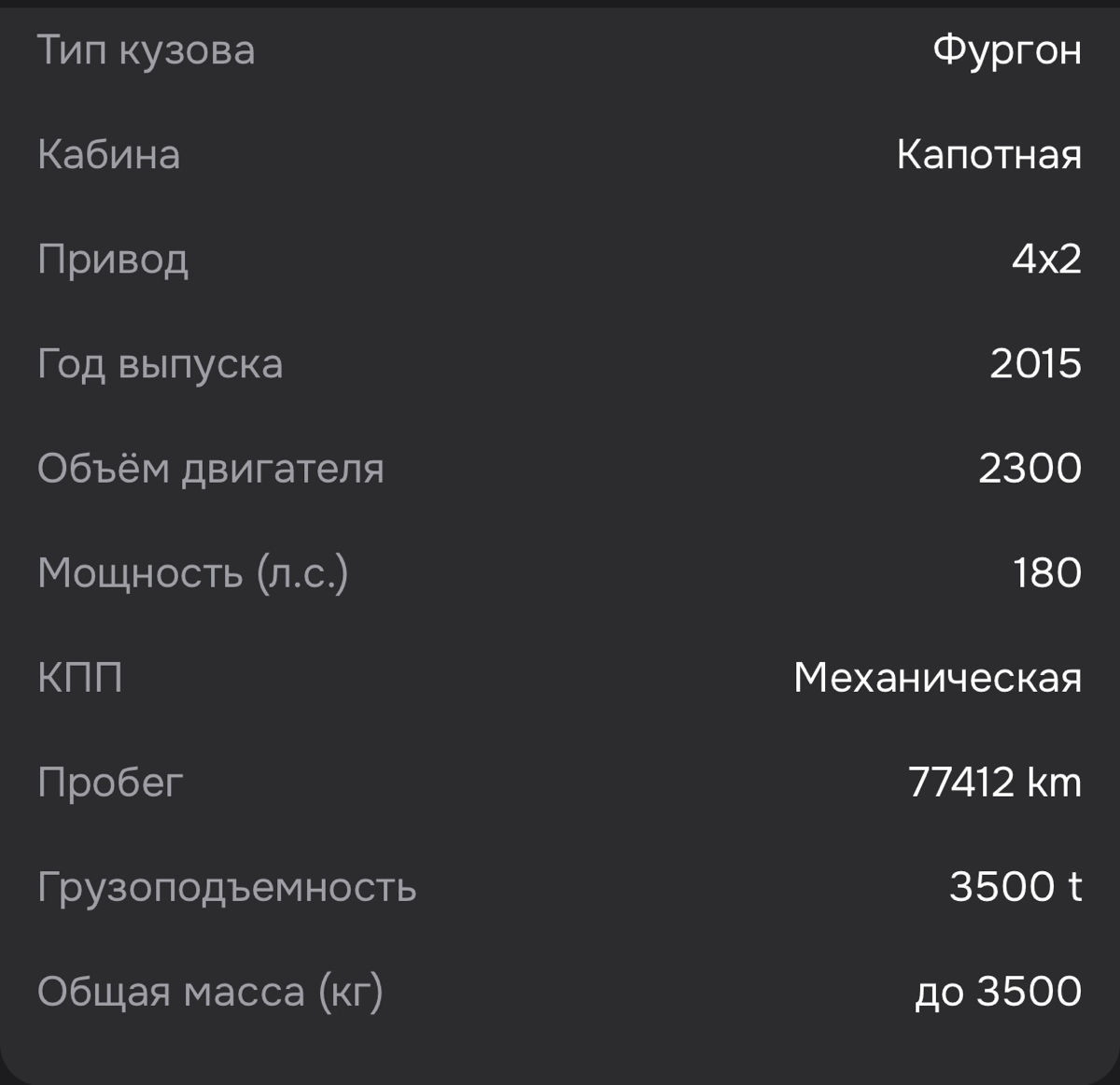Image resolution: width=1120 pixels, height=1085 pixels.
Task: Tap the total mass value 'до 3500'
Action: (x=999, y=992)
